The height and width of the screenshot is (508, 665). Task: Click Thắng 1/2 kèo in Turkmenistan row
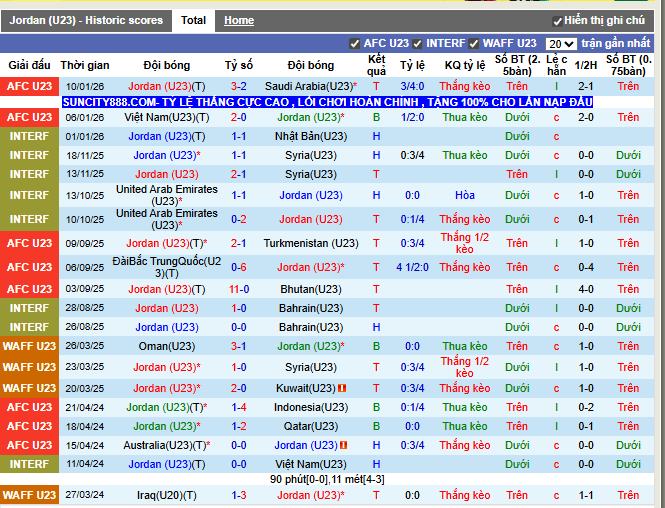(465, 243)
